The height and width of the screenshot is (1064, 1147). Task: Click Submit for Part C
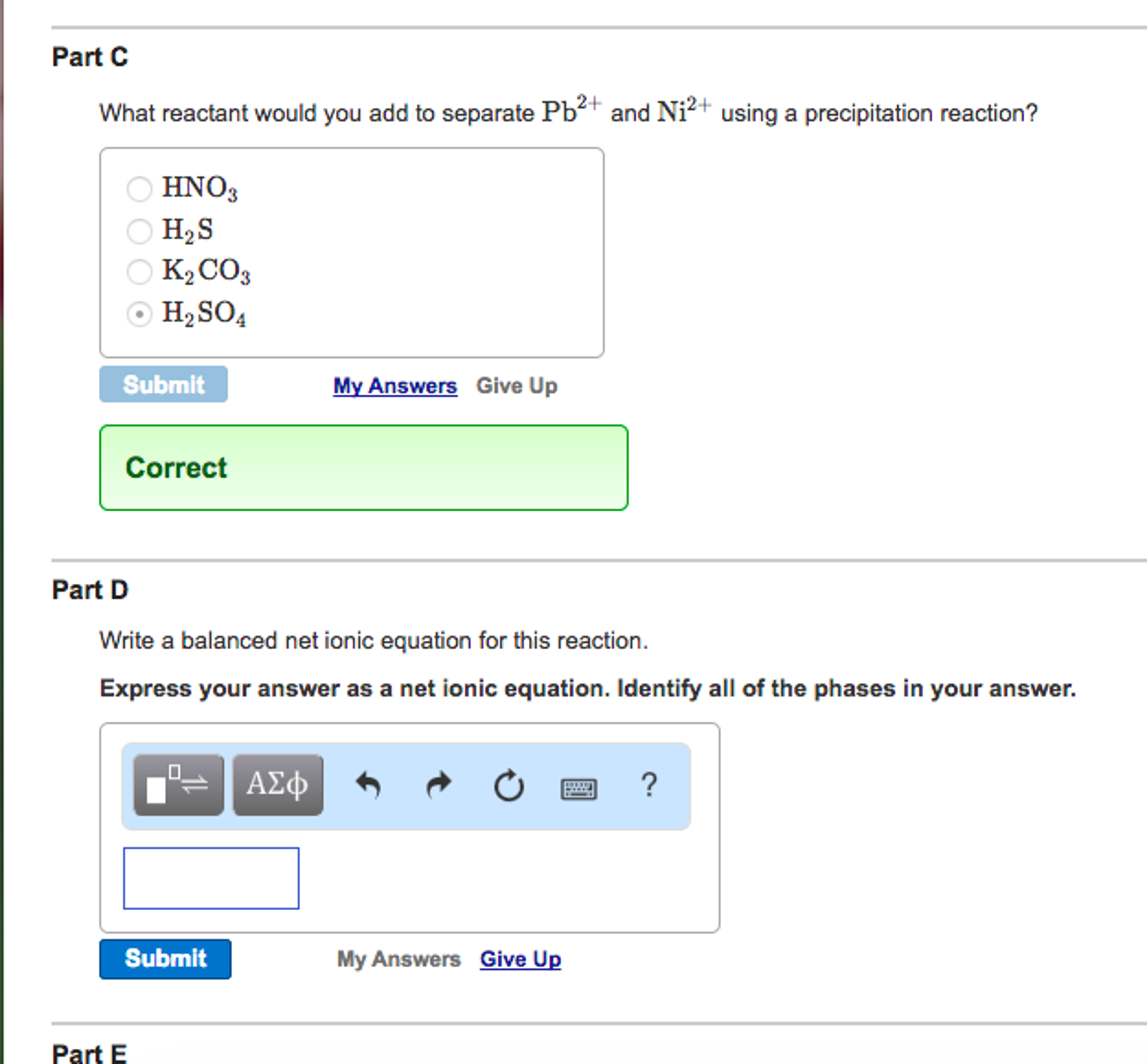(164, 384)
